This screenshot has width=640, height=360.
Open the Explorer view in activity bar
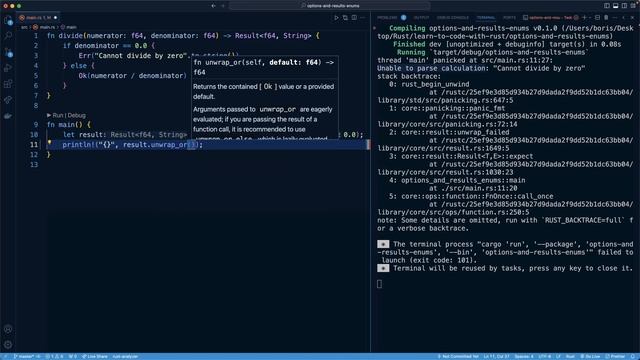pos(8,20)
